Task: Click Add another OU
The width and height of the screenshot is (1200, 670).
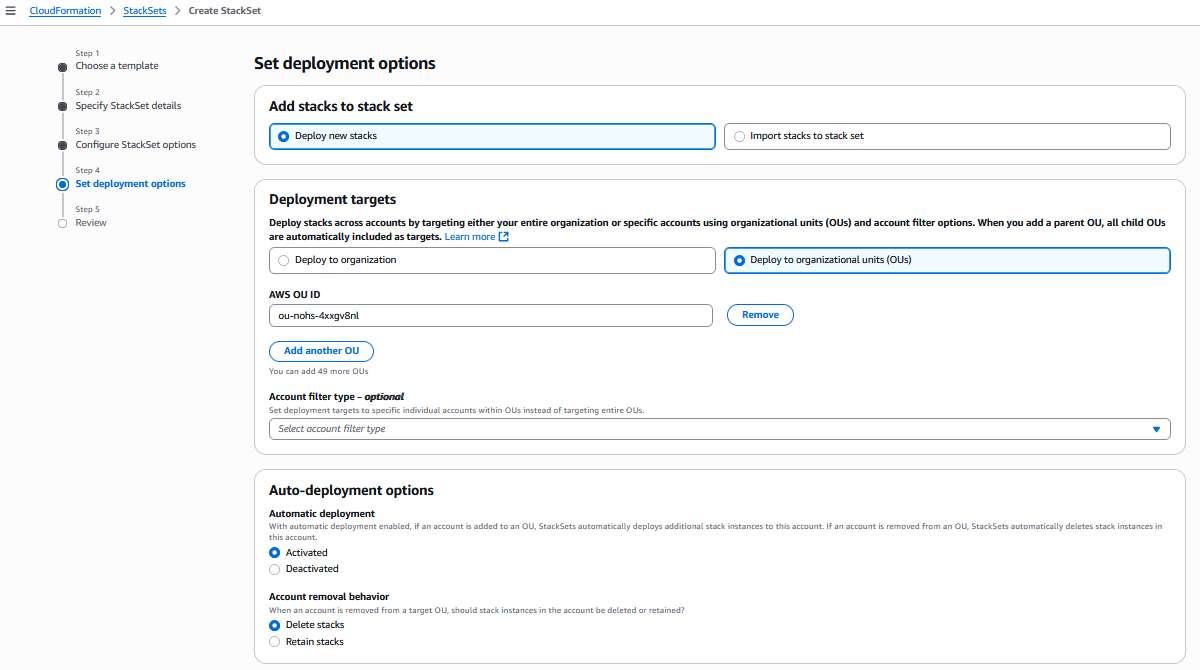Action: click(x=321, y=351)
